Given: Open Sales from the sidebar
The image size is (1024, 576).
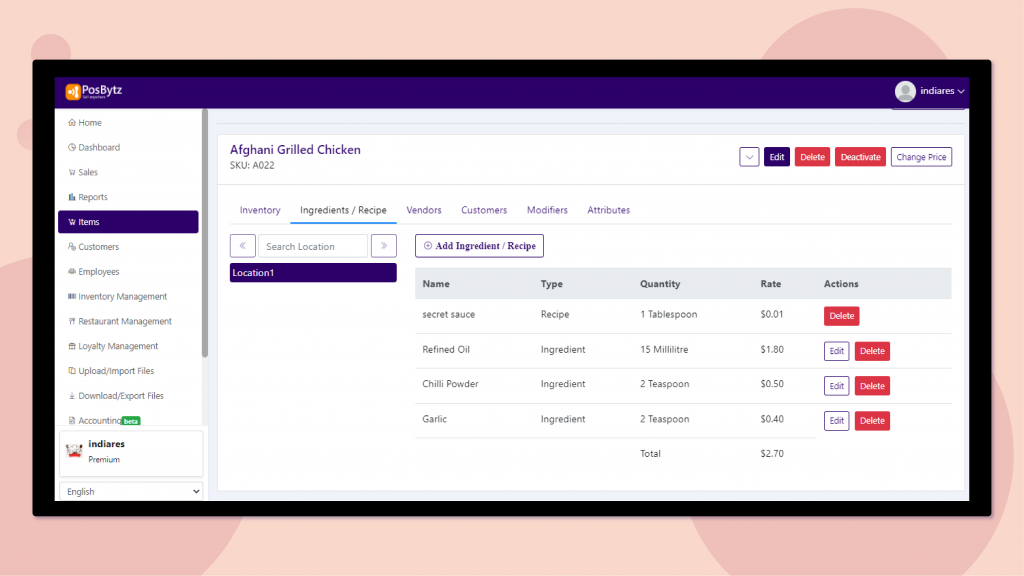Looking at the screenshot, I should 72,172.
